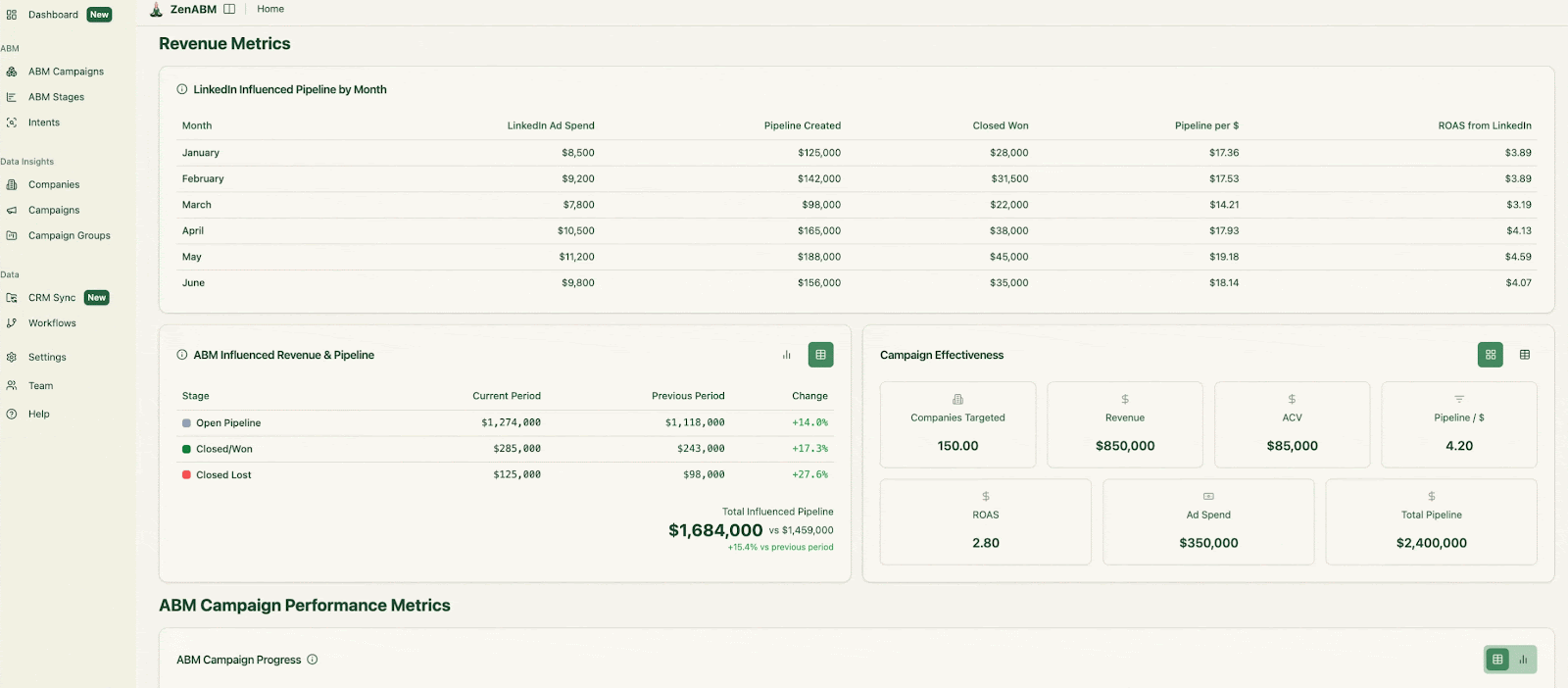Viewport: 1568px width, 688px height.
Task: Click the red Closed Lost color dot
Action: pos(186,474)
